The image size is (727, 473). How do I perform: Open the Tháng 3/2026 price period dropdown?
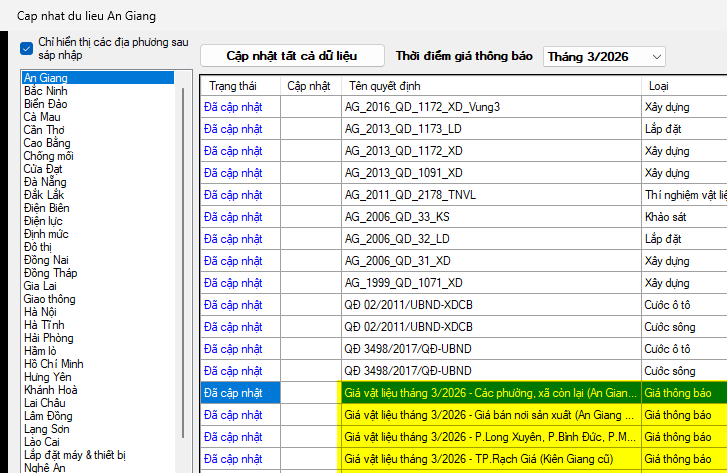tap(603, 56)
